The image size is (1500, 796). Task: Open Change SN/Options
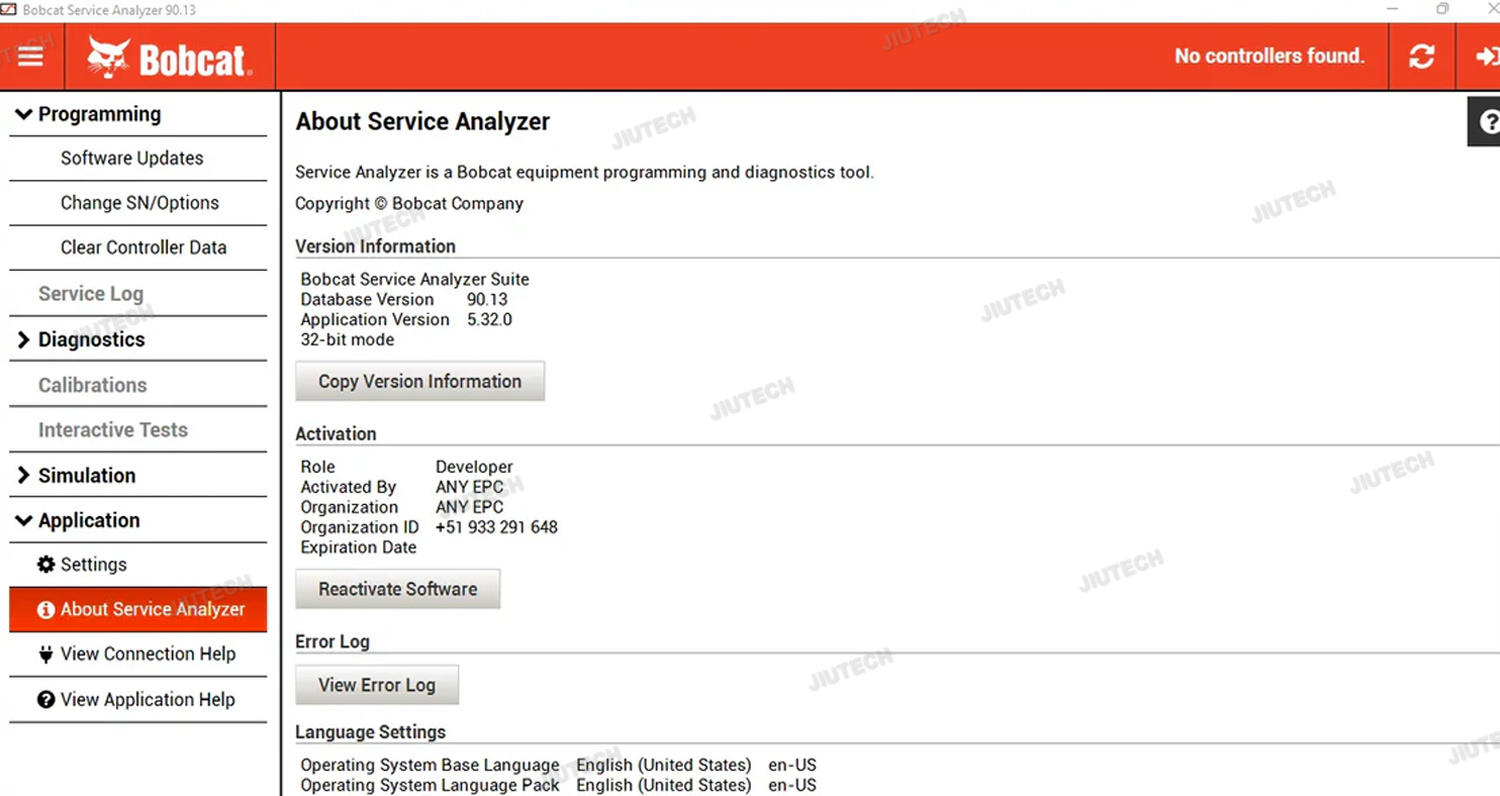click(138, 203)
